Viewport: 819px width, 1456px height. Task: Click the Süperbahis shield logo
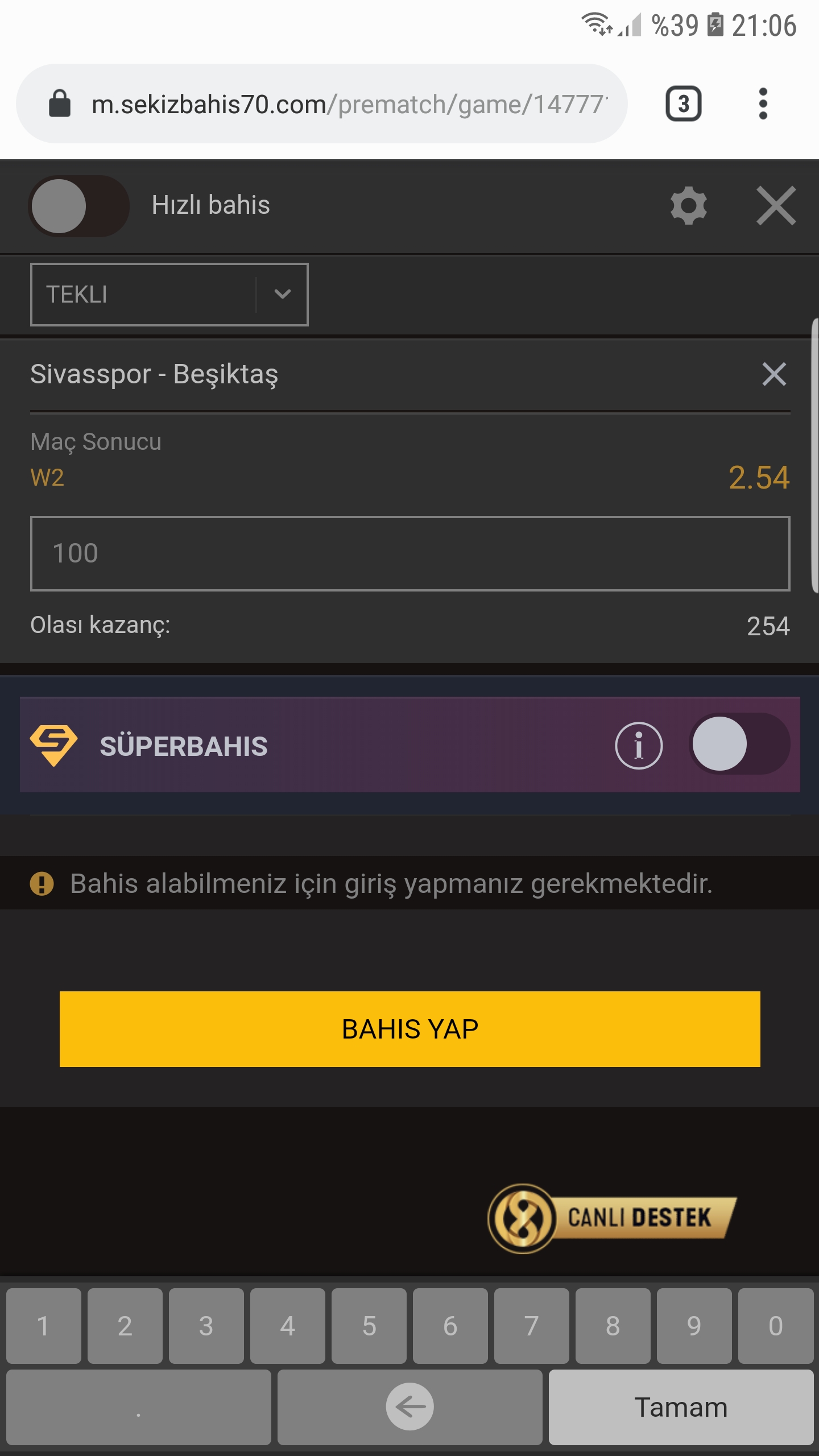click(x=54, y=745)
